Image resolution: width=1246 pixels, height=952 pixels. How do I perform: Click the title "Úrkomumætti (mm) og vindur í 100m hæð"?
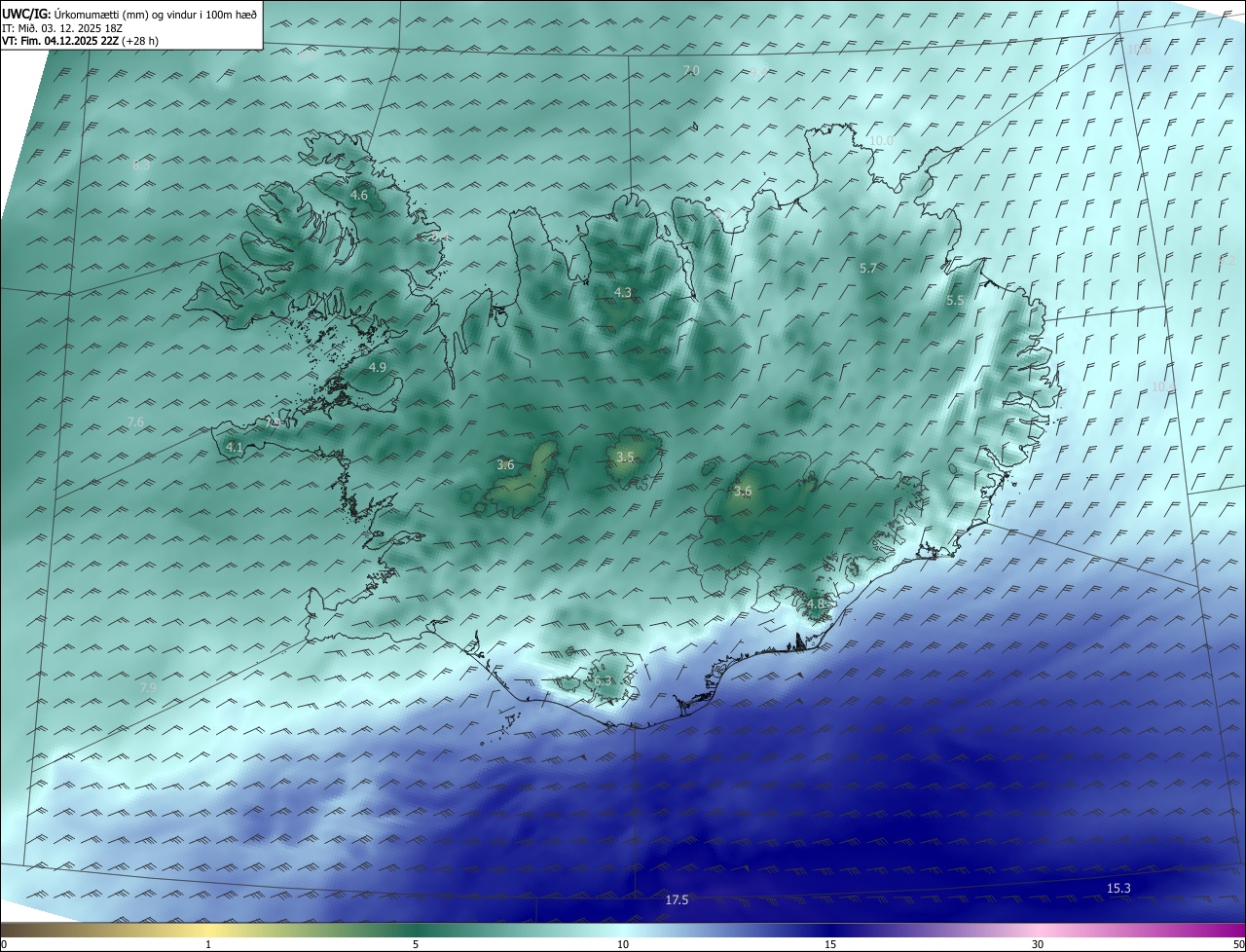tap(155, 14)
